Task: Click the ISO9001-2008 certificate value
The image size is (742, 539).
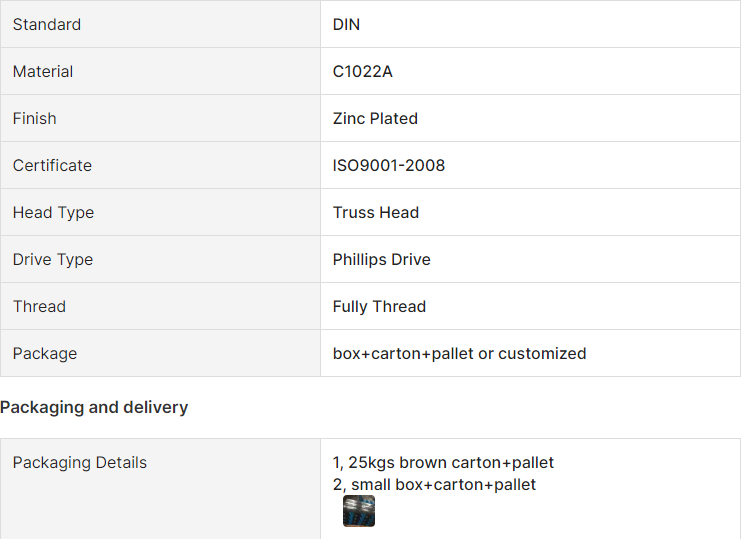Action: coord(389,165)
